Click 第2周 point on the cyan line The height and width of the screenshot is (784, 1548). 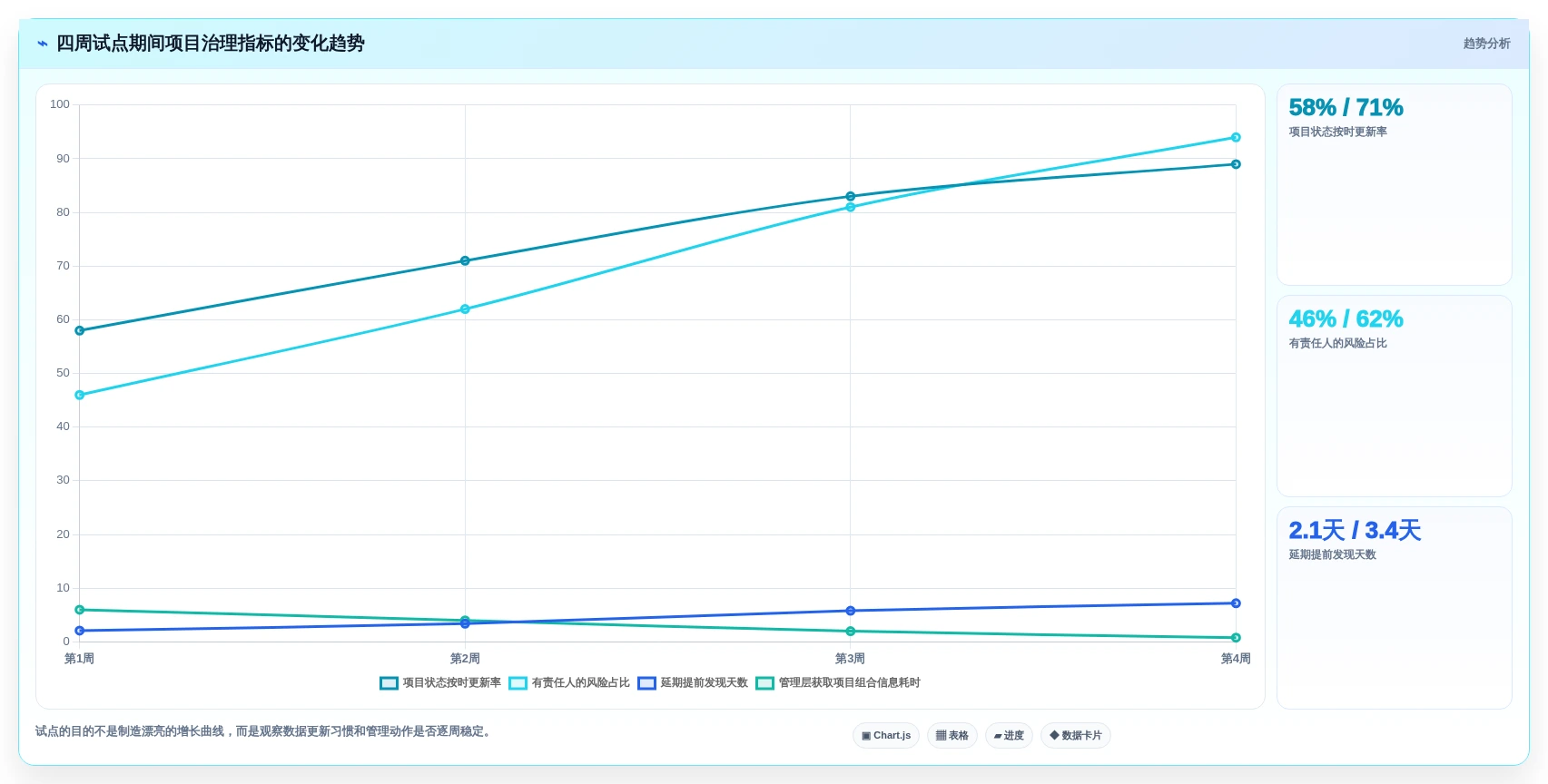point(465,309)
